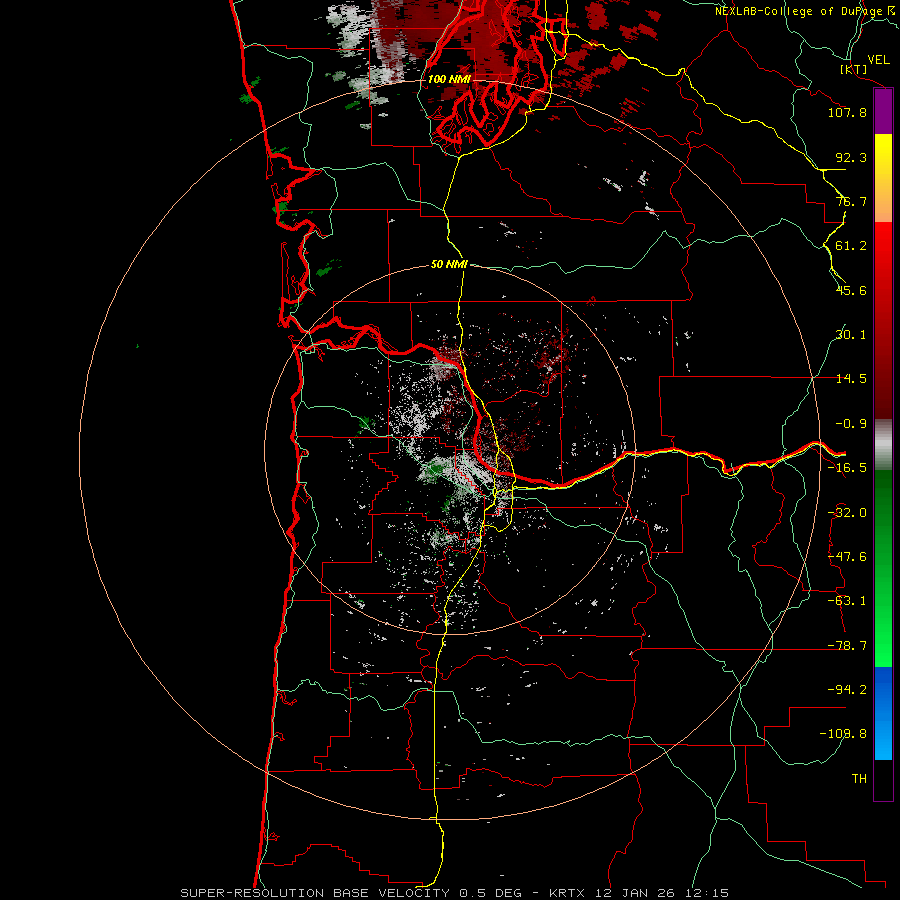This screenshot has height=900, width=900.
Task: Click the -78.7 legend value
Action: 847,646
